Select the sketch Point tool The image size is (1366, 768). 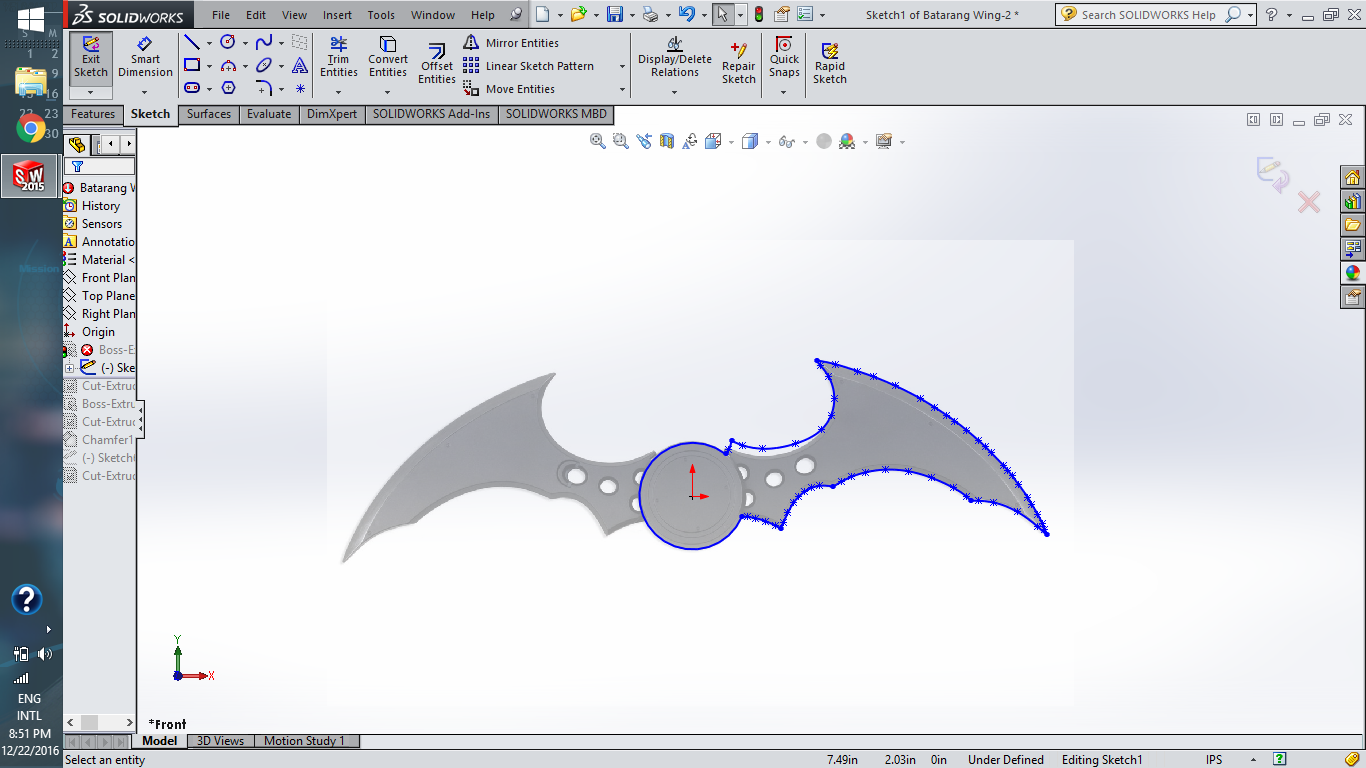tap(300, 88)
